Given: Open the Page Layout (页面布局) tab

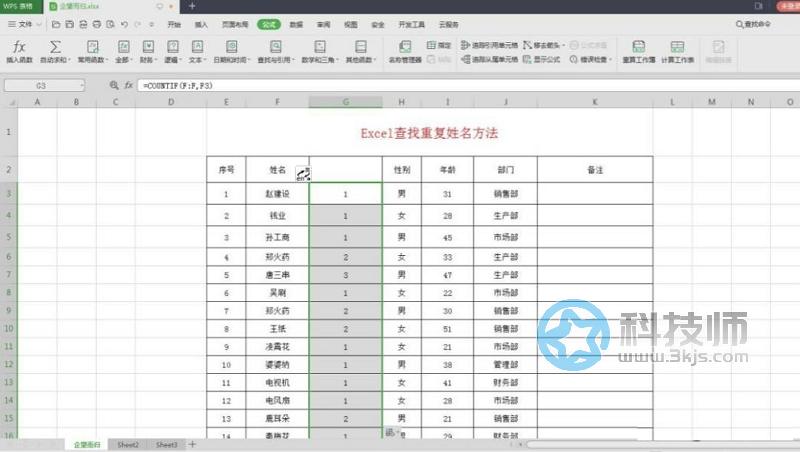Looking at the screenshot, I should pyautogui.click(x=235, y=24).
